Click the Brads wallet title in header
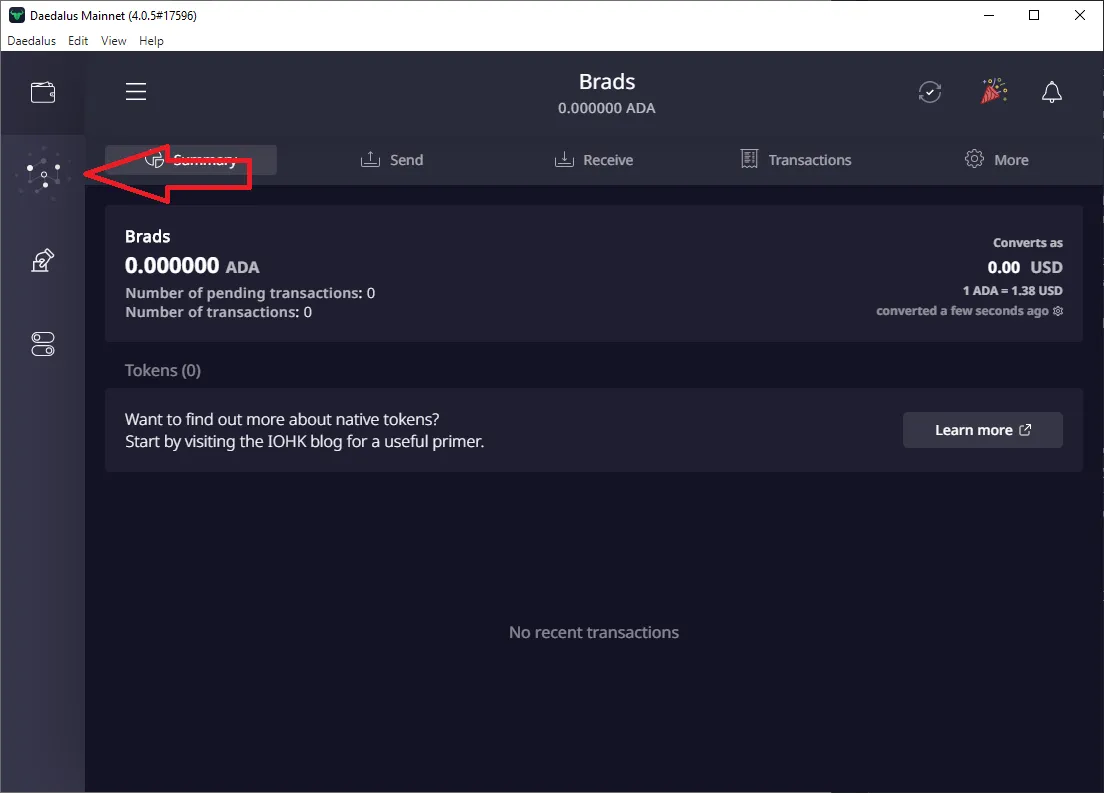The width and height of the screenshot is (1104, 793). pyautogui.click(x=607, y=82)
